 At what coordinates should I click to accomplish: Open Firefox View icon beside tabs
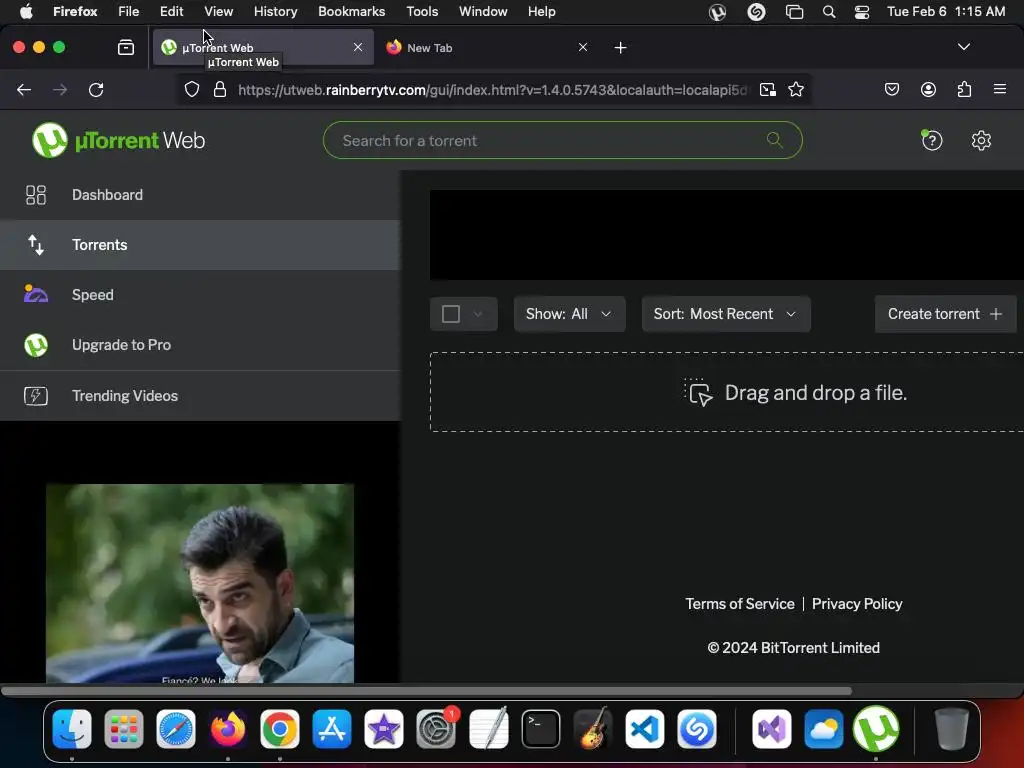click(126, 47)
